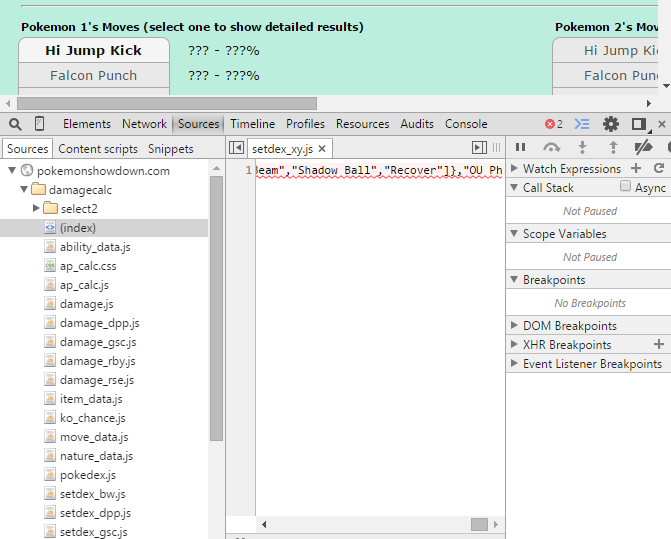671x539 pixels.
Task: Open damage.js in the file tree
Action: click(x=86, y=304)
